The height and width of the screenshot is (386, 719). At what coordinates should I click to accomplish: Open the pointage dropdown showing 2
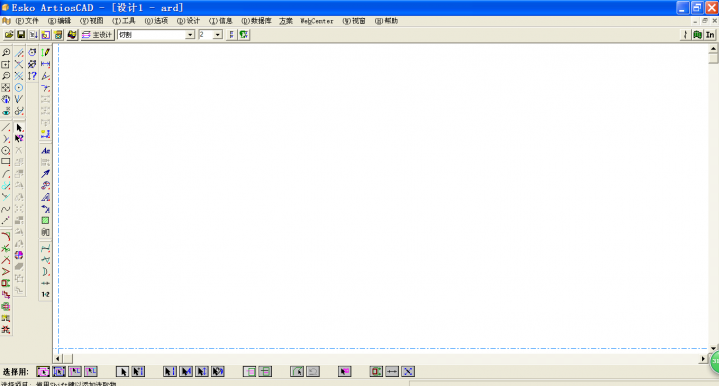tap(218, 35)
